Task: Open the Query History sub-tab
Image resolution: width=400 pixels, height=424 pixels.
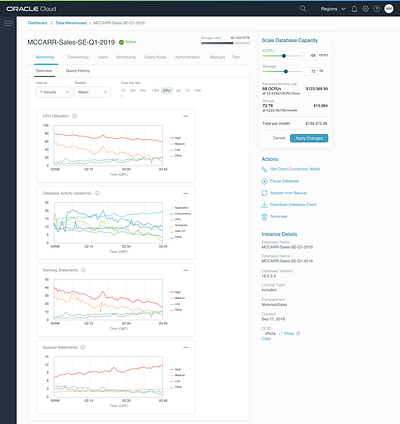Action: [x=78, y=71]
